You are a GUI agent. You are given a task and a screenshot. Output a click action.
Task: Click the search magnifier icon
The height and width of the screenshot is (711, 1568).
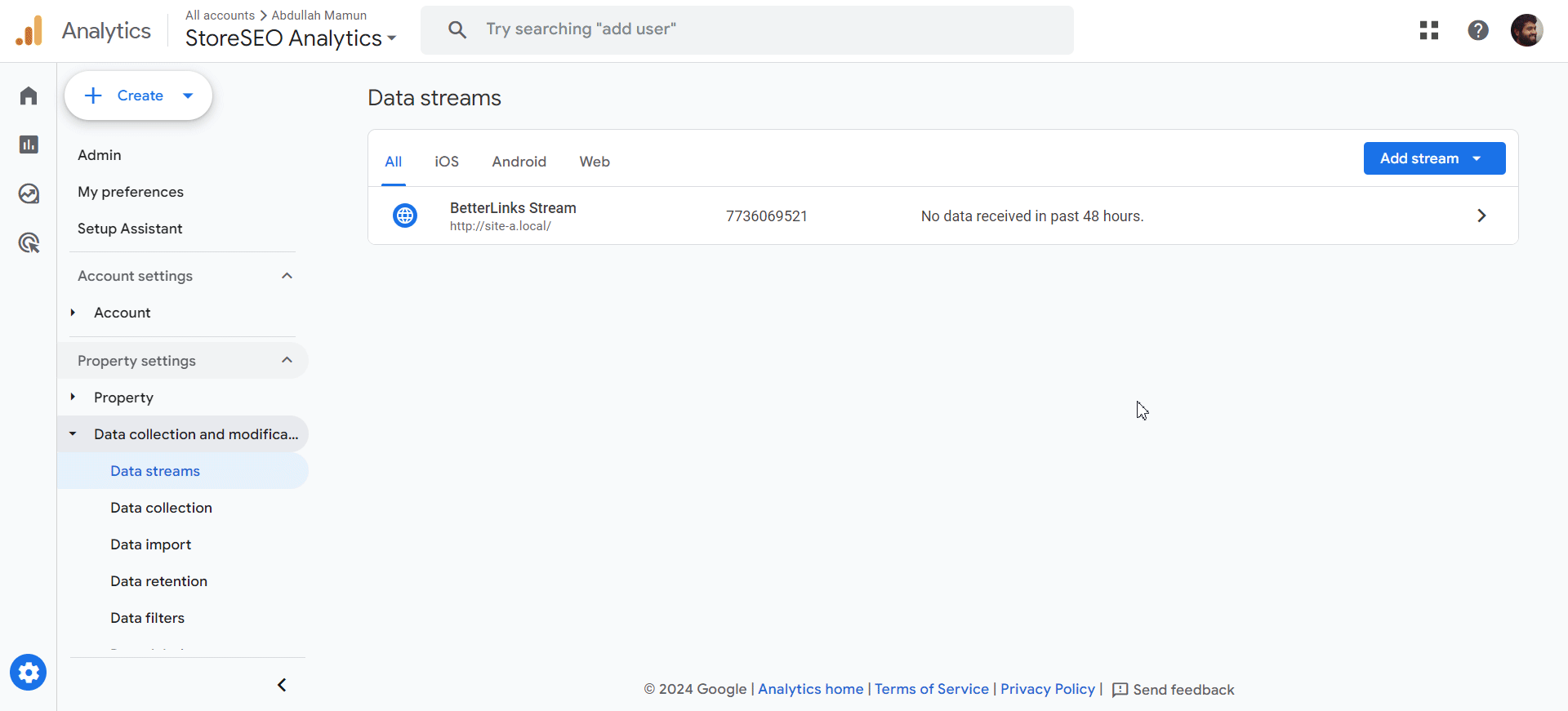pyautogui.click(x=457, y=30)
